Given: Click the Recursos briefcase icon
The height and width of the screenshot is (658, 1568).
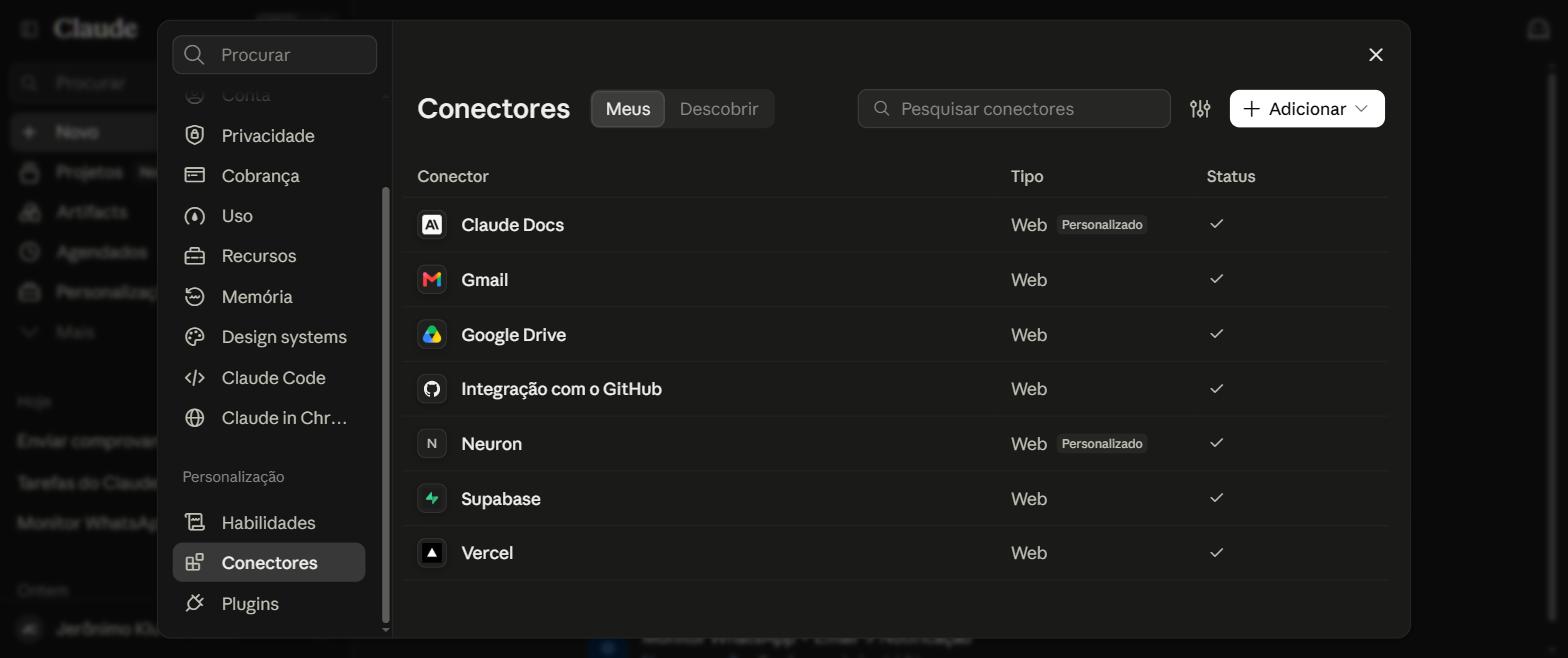Looking at the screenshot, I should point(195,256).
